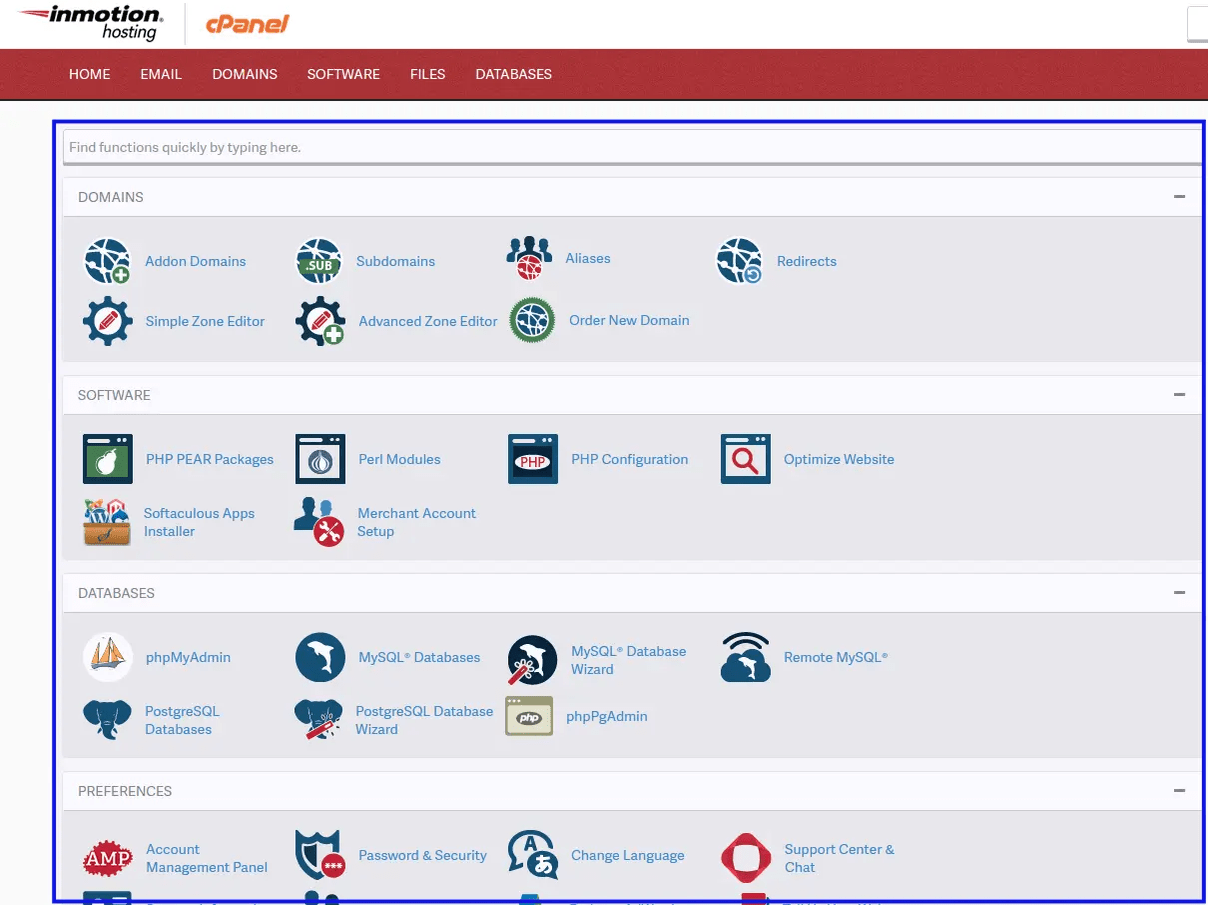Select the Simple Zone Editor icon
Image resolution: width=1208 pixels, height=905 pixels.
(x=107, y=321)
